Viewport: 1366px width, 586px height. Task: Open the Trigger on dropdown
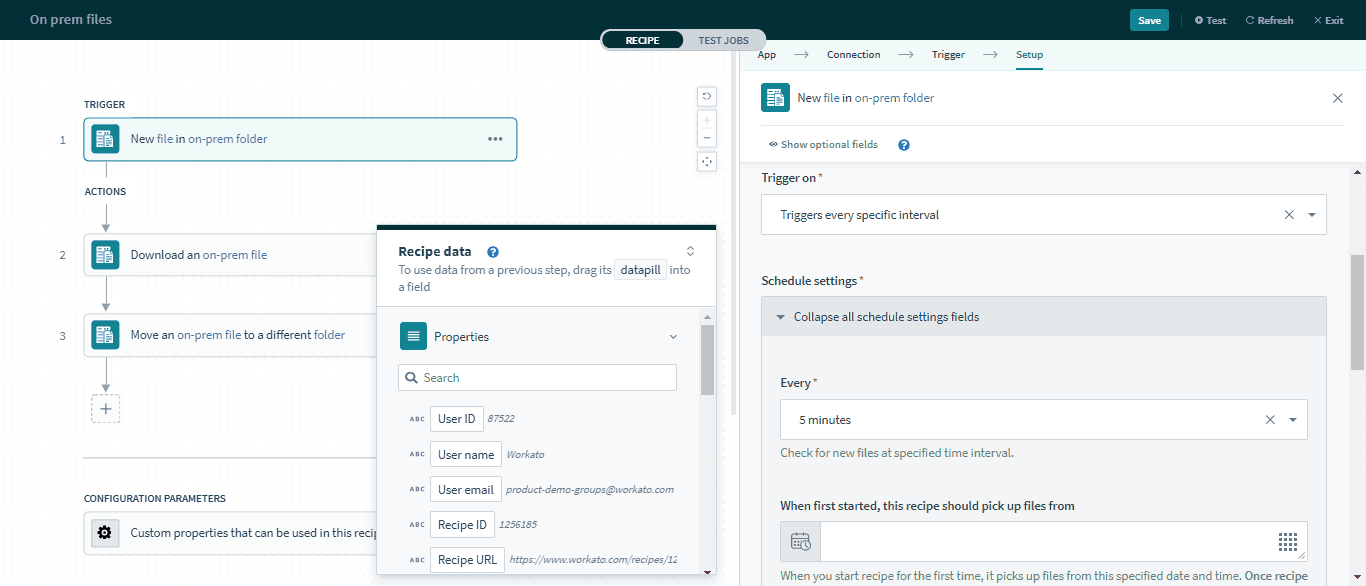[x=1311, y=215]
